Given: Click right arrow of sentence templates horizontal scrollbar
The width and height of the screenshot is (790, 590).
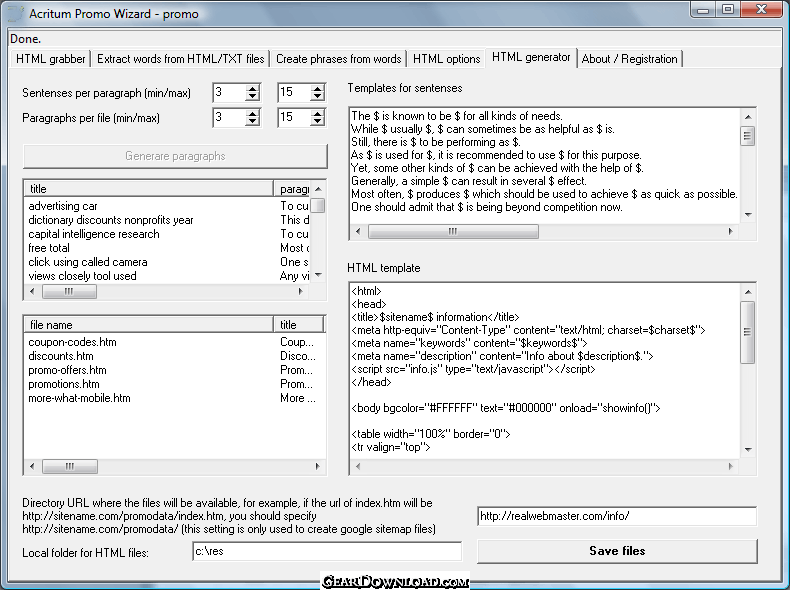Looking at the screenshot, I should pyautogui.click(x=731, y=232).
